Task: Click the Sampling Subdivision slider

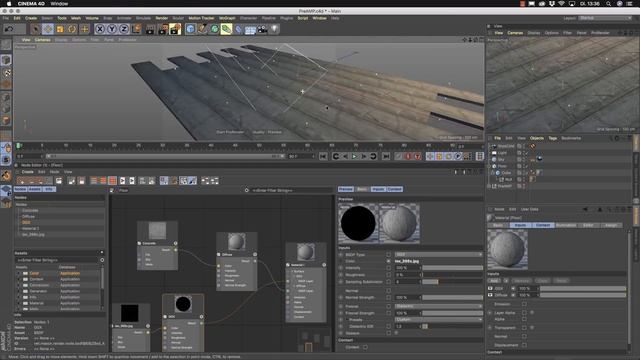Action: click(452, 282)
